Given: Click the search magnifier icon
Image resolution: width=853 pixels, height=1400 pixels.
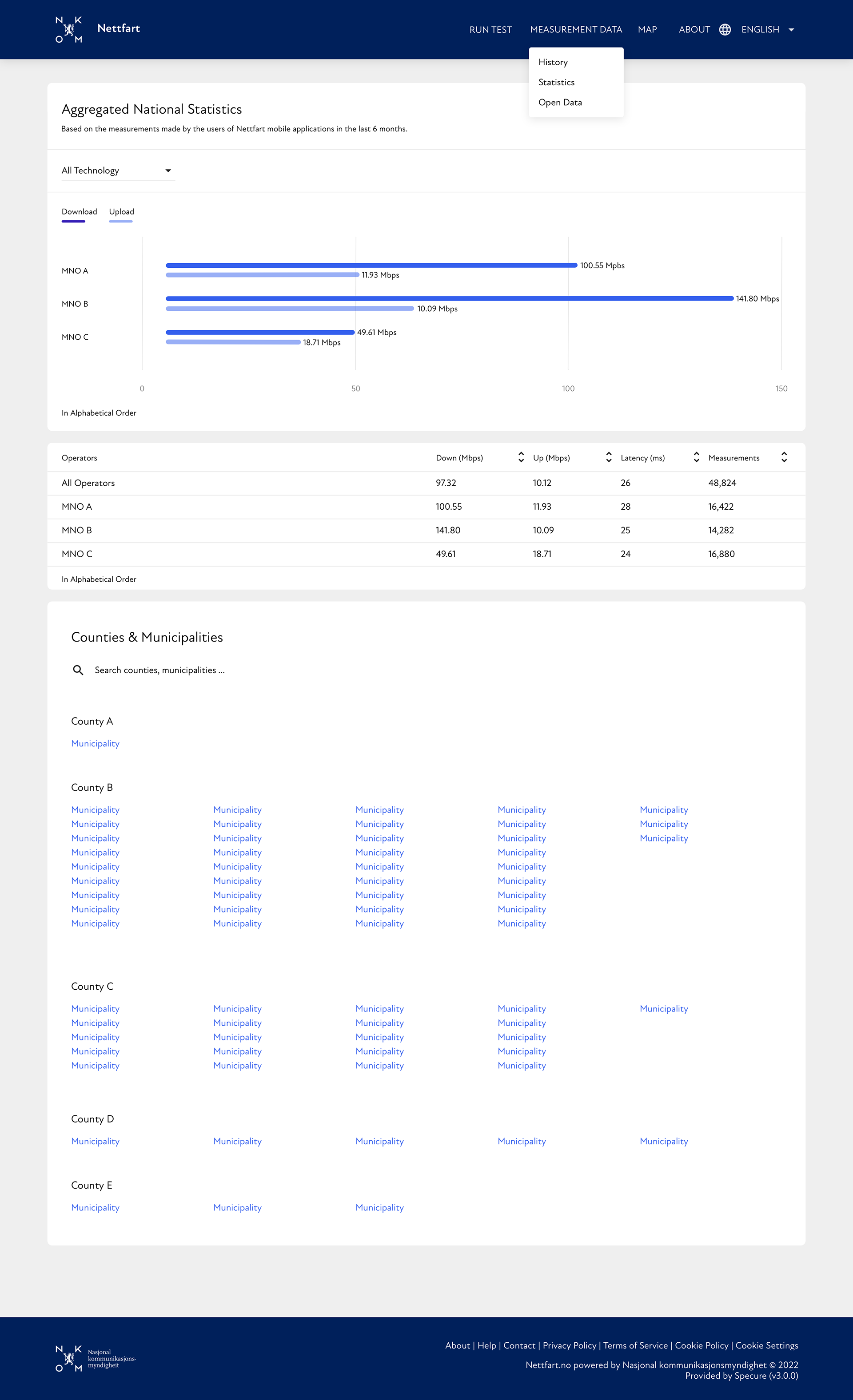Looking at the screenshot, I should [x=78, y=670].
